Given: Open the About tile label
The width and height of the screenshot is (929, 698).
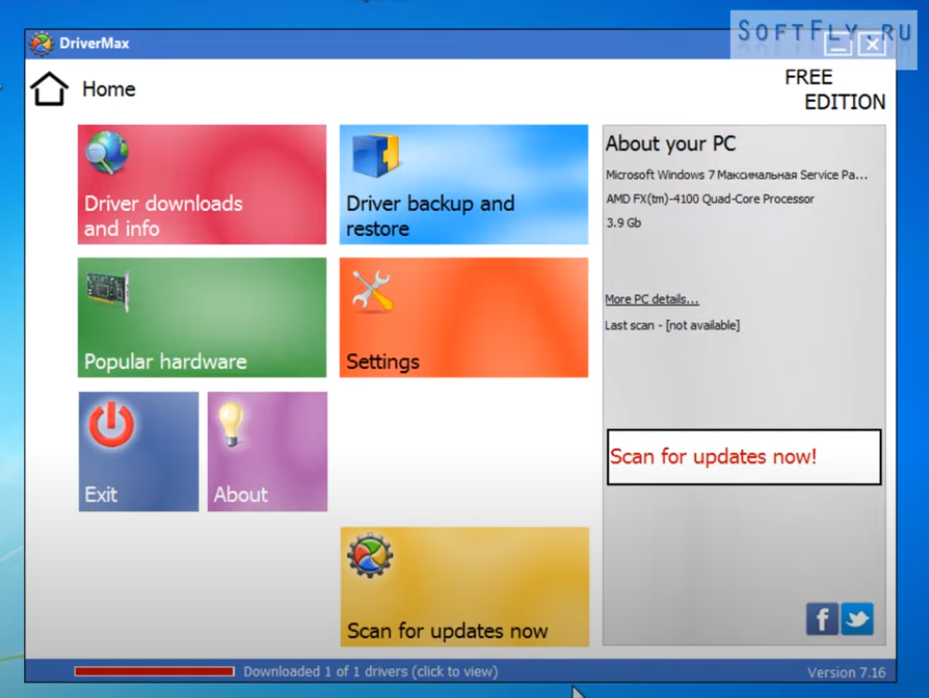Looking at the screenshot, I should 241,494.
